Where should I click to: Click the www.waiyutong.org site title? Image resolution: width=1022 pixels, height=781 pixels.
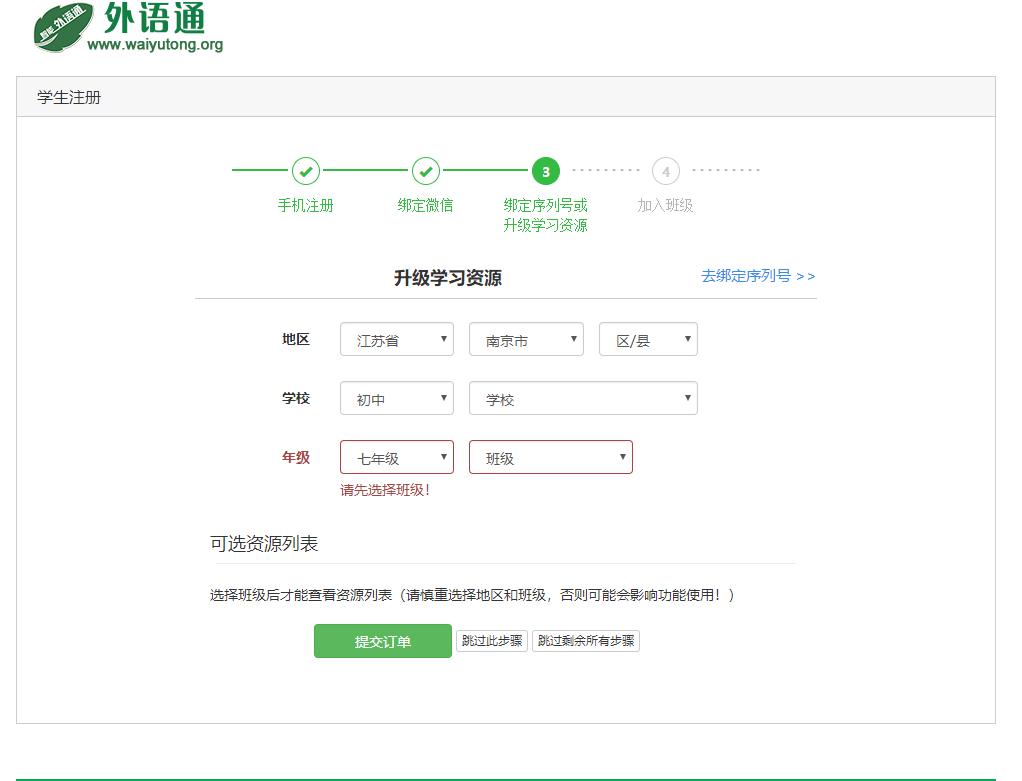tap(155, 44)
